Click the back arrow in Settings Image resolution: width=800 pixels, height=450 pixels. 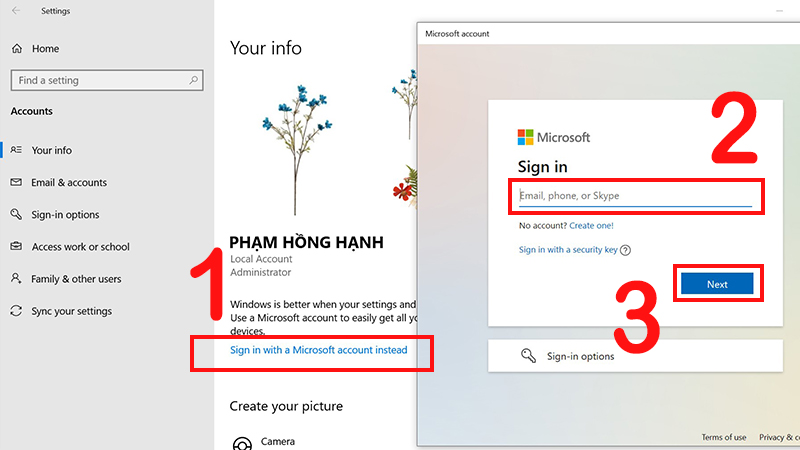click(x=16, y=11)
